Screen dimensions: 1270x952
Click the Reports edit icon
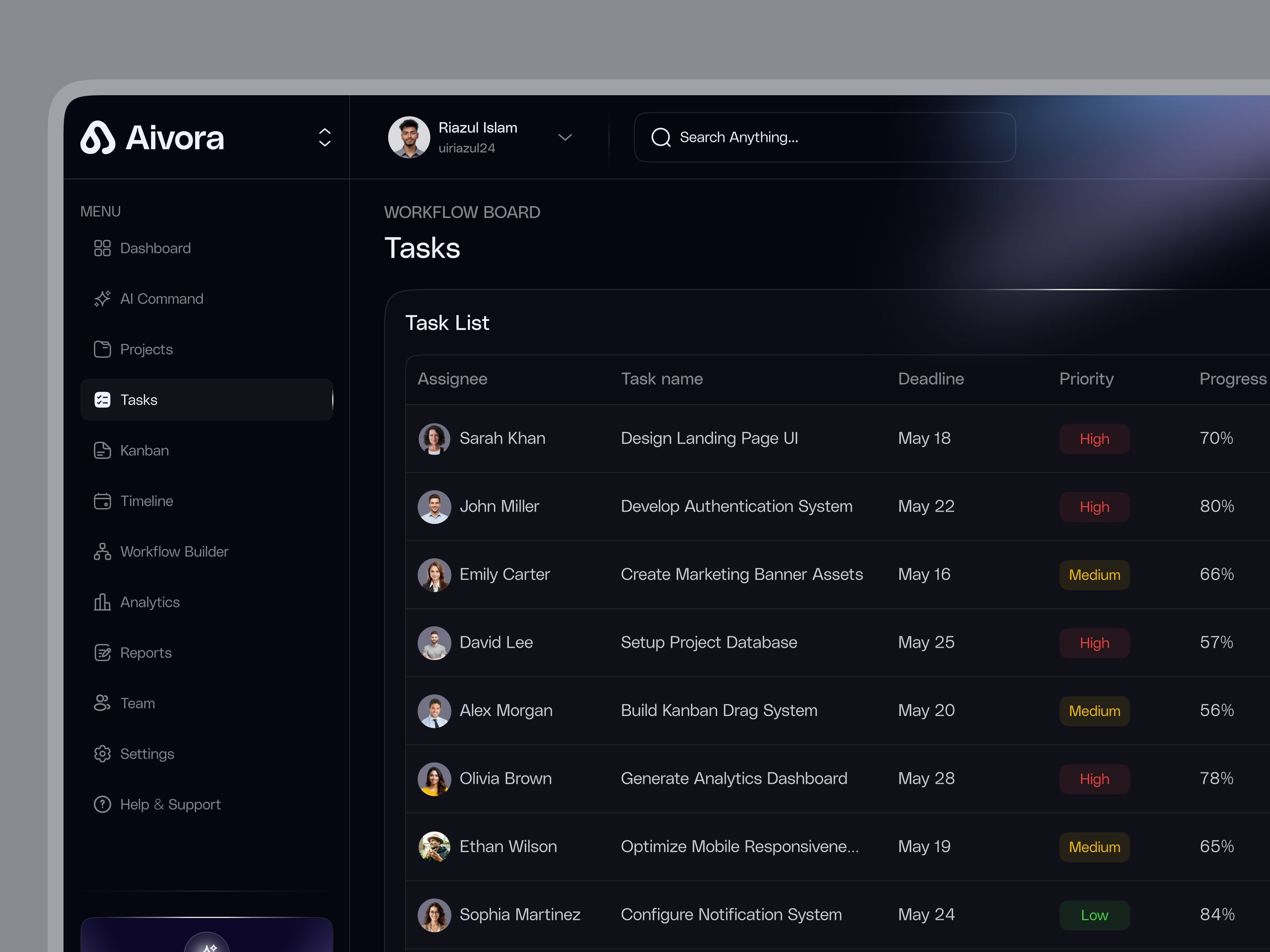coord(102,653)
